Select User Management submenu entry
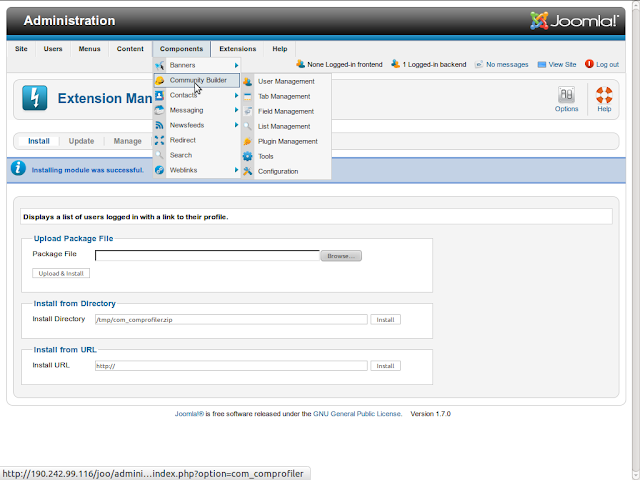 286,82
